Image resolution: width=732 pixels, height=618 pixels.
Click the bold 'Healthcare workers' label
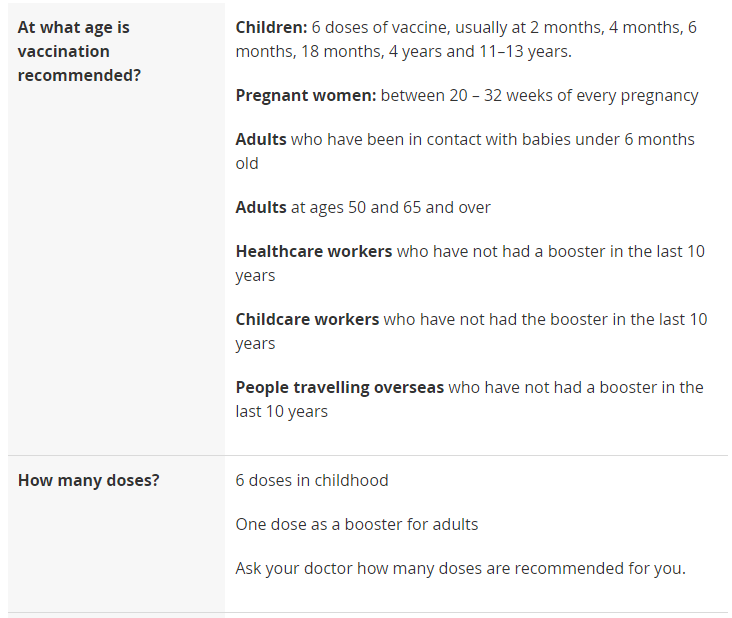(314, 251)
